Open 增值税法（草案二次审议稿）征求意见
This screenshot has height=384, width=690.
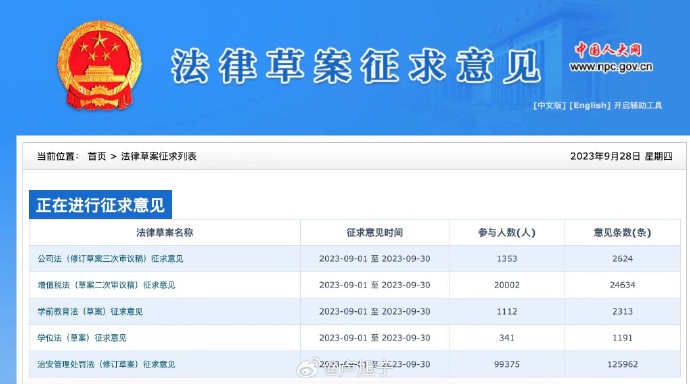106,285
